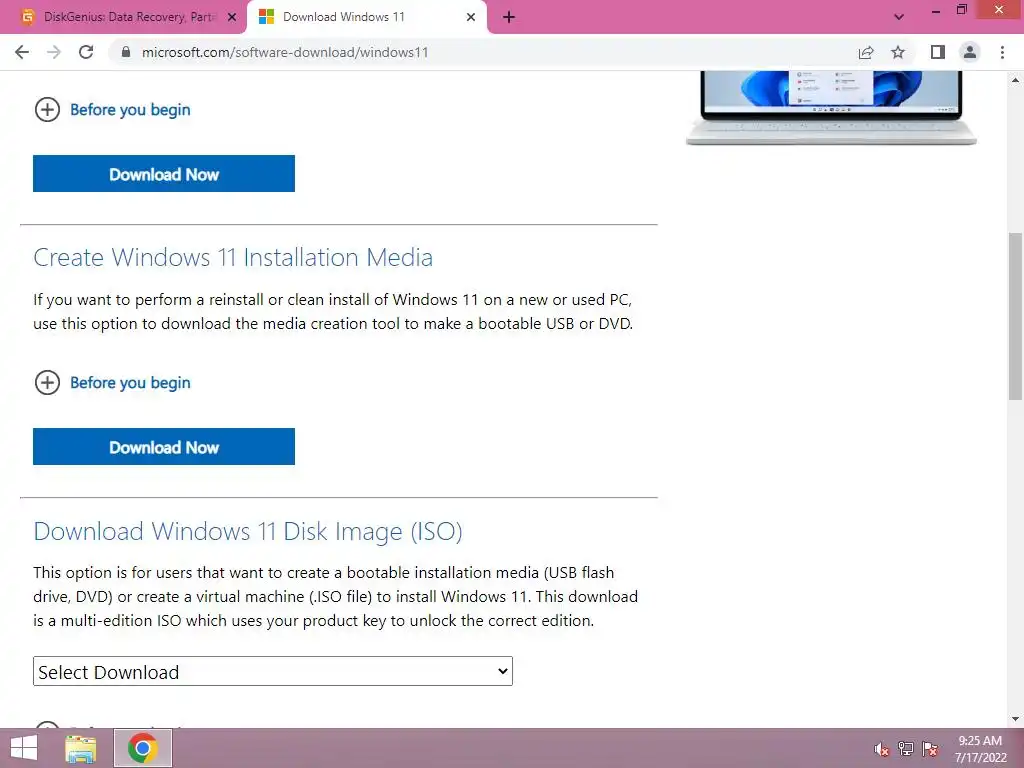The width and height of the screenshot is (1024, 768).
Task: Open the network tray icon
Action: 906,749
